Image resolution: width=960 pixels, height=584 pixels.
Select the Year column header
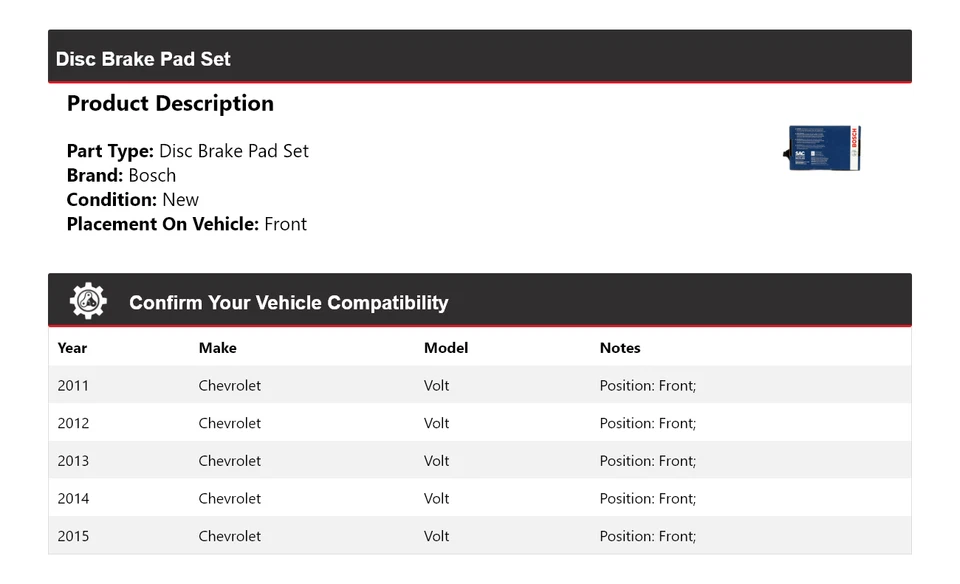coord(72,348)
